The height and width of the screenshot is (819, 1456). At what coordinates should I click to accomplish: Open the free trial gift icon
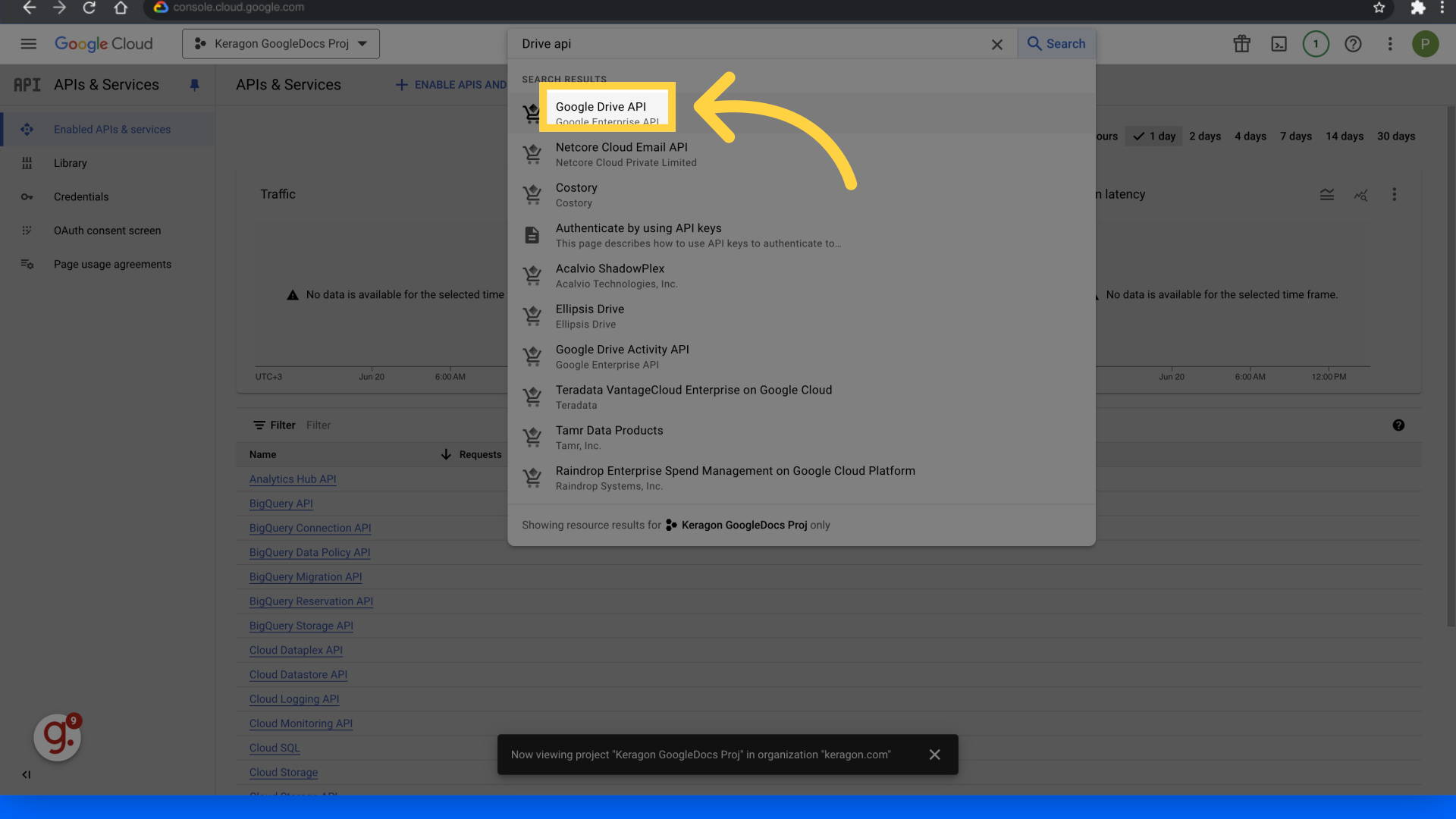click(x=1241, y=44)
